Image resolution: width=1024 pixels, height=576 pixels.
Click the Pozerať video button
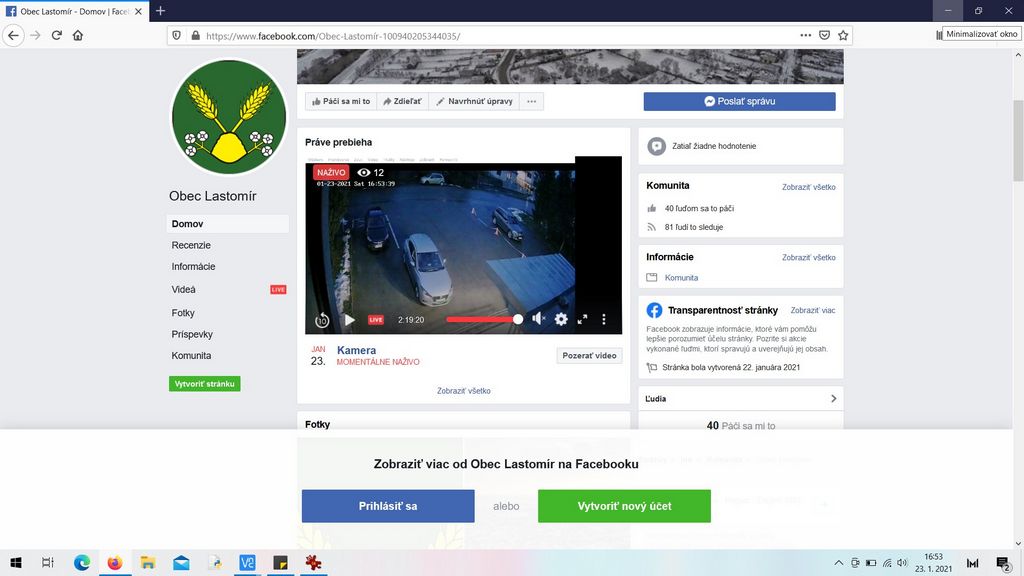tap(589, 356)
